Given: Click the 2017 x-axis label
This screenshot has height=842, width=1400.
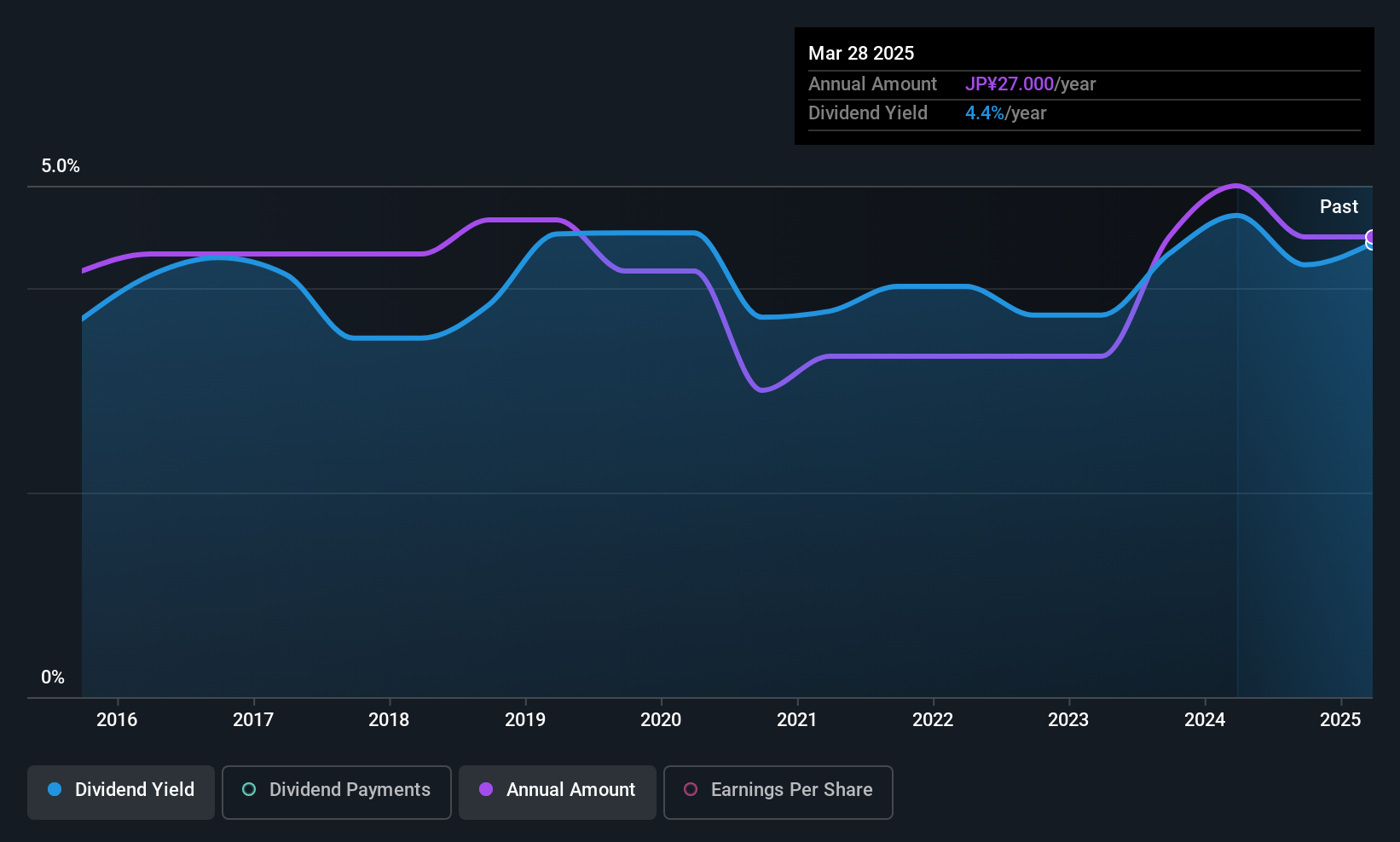Looking at the screenshot, I should point(253,719).
